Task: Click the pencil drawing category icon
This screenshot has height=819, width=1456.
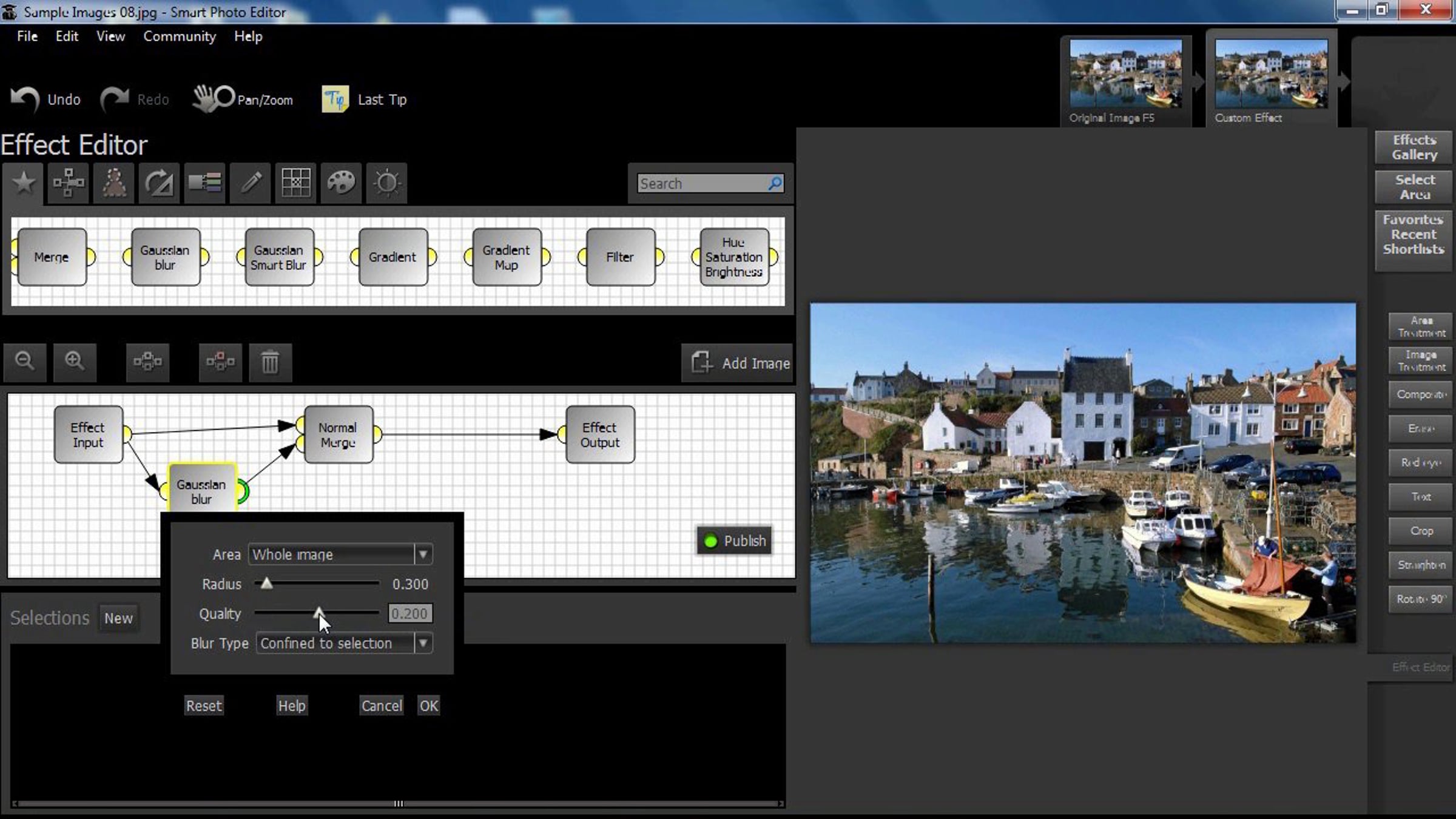Action: tap(251, 183)
